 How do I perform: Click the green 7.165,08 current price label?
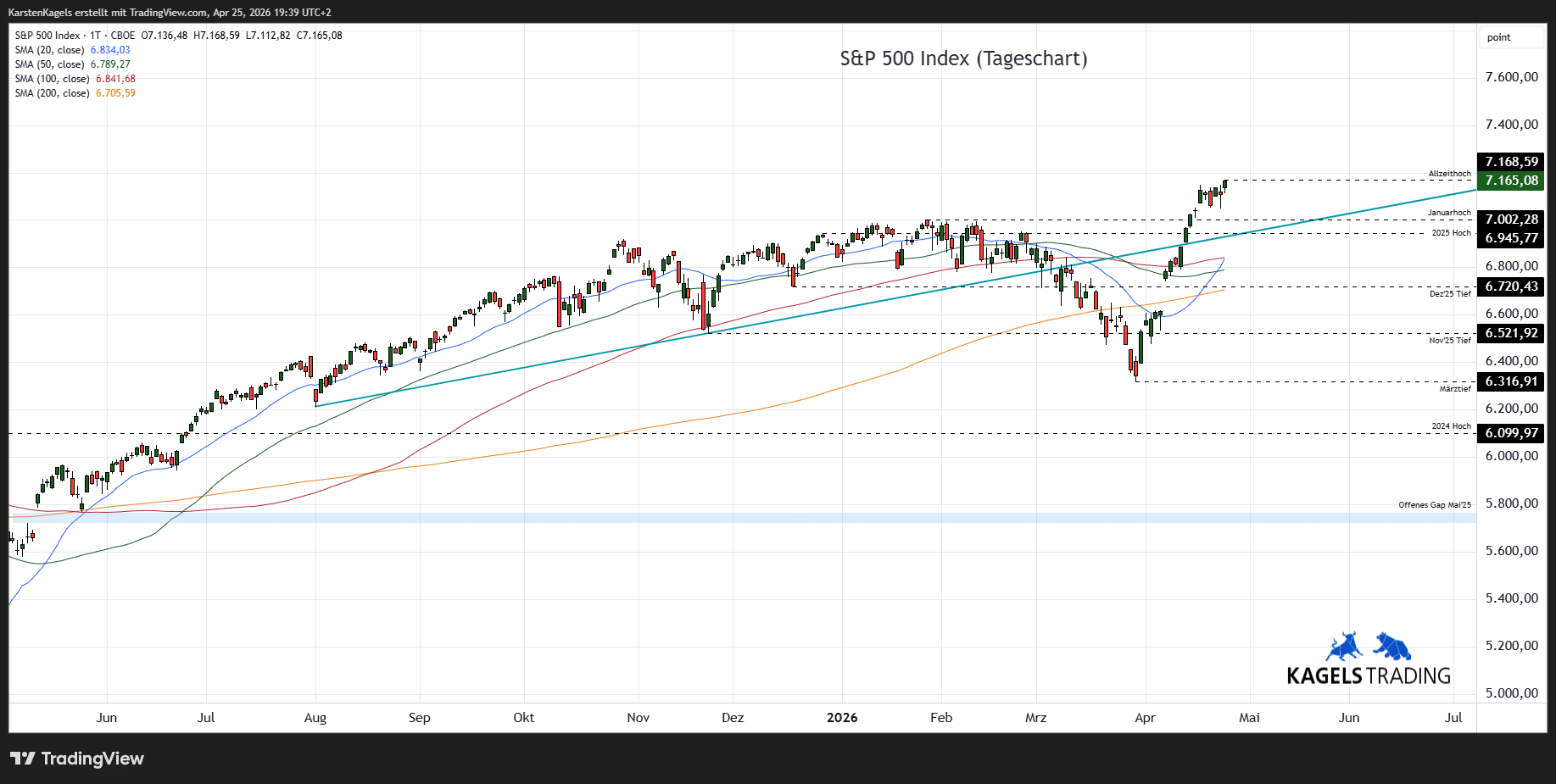click(x=1511, y=181)
